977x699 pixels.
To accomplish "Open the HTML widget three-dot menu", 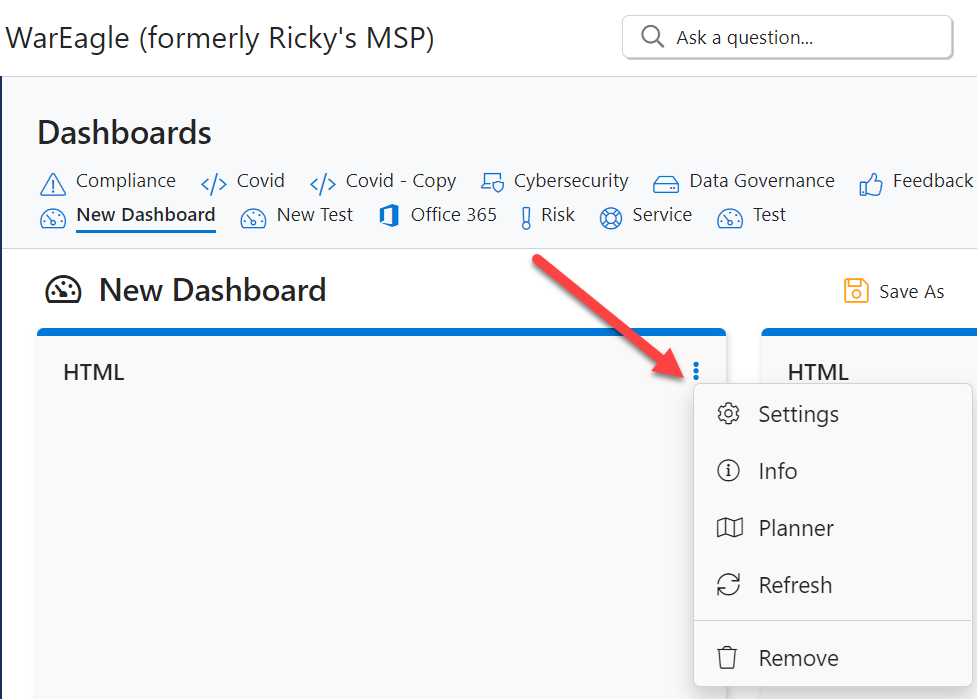I will 696,371.
